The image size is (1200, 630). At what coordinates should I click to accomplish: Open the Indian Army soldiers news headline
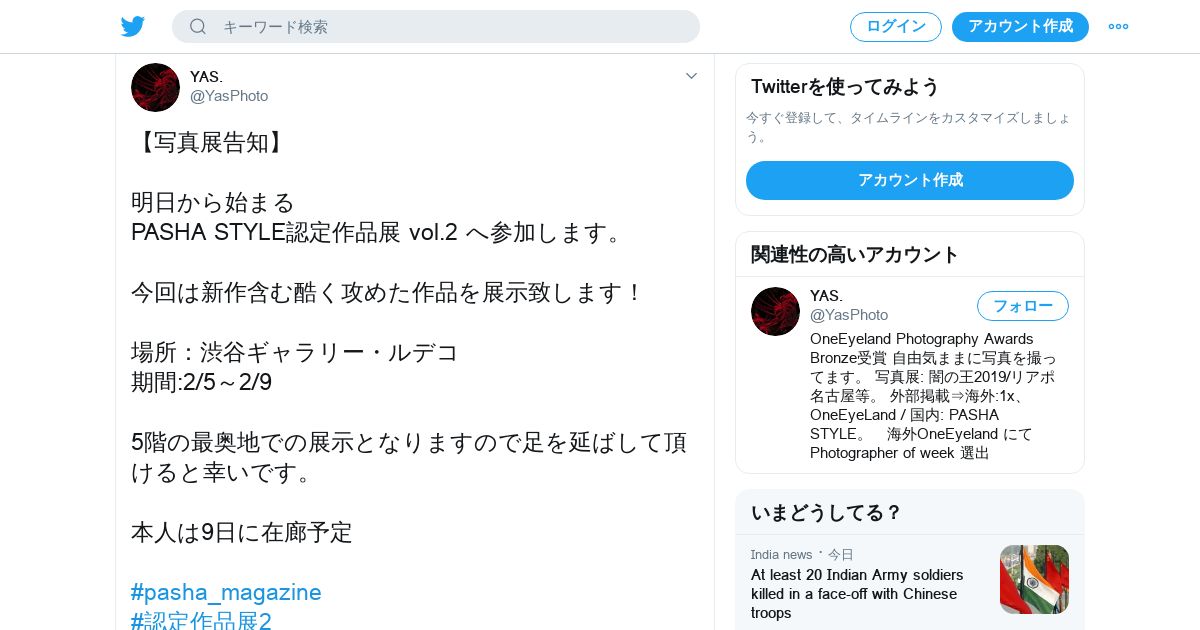[857, 594]
